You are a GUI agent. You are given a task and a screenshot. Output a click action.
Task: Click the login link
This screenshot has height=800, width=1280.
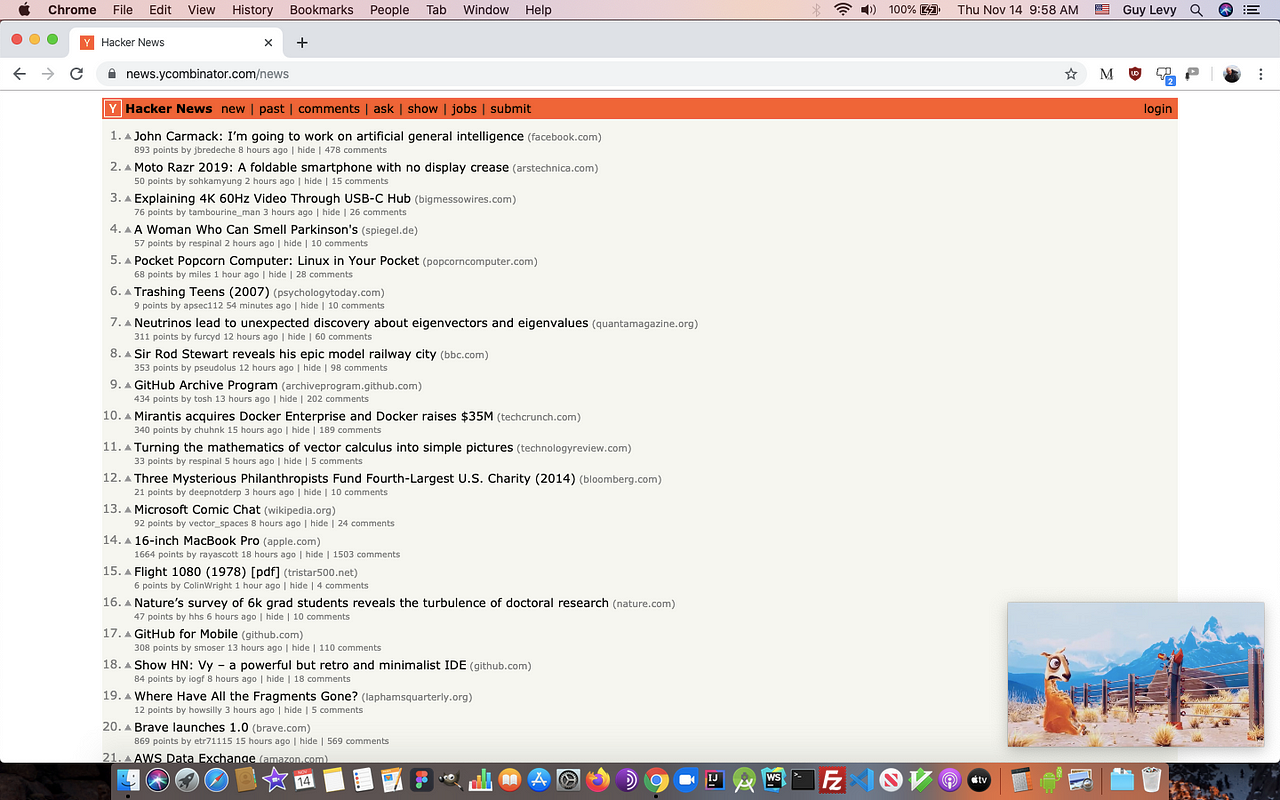pos(1158,109)
